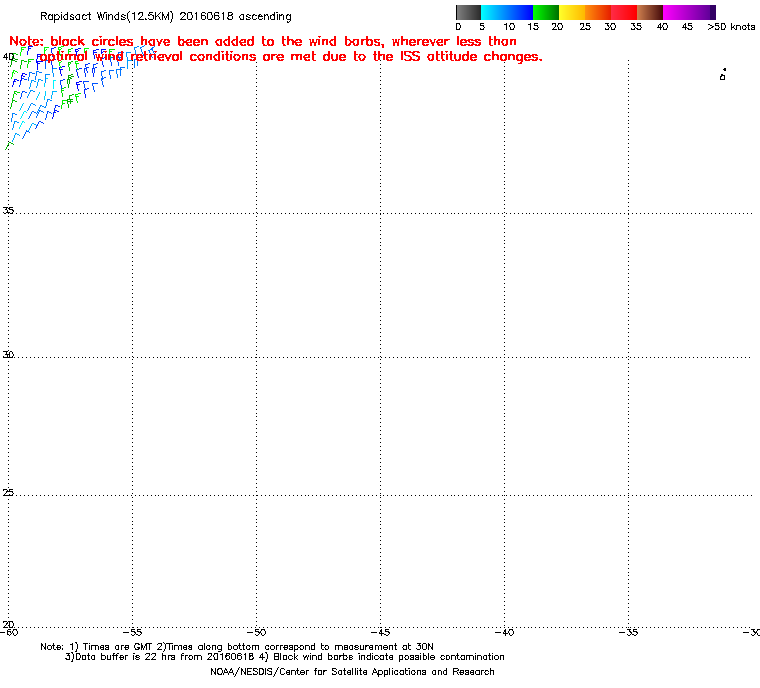Click the '>50 knots' legend label
Image resolution: width=760 pixels, height=688 pixels.
click(731, 27)
